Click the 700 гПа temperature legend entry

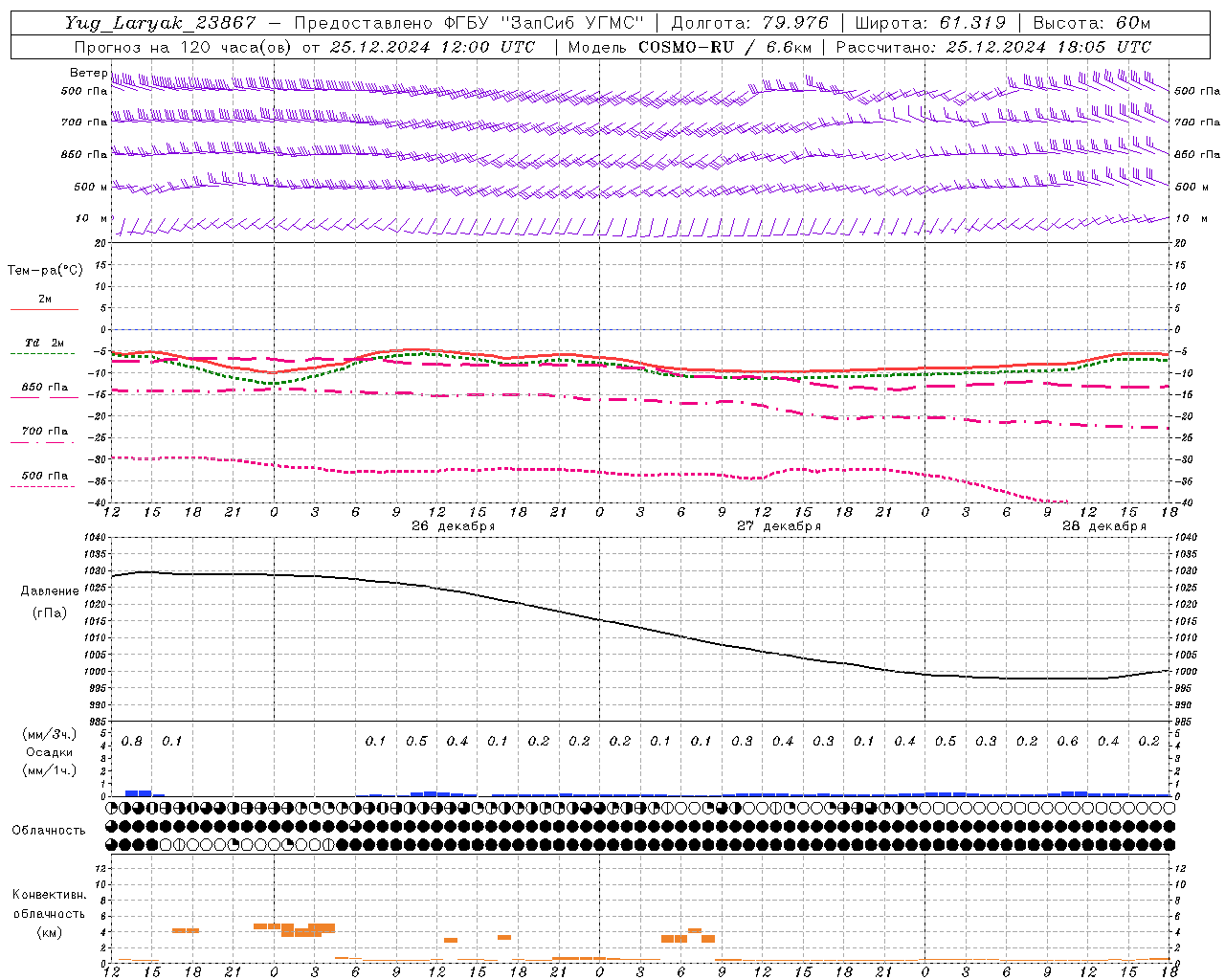45,432
